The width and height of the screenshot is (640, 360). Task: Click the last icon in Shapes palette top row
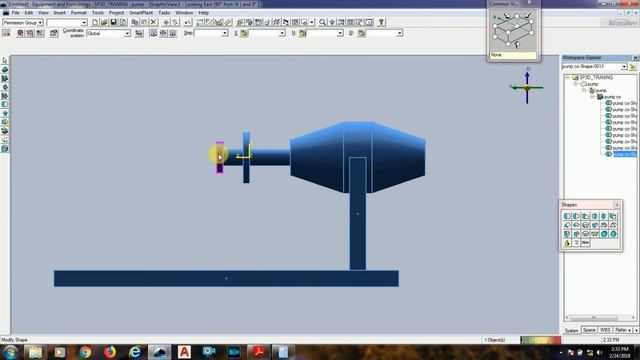point(613,216)
